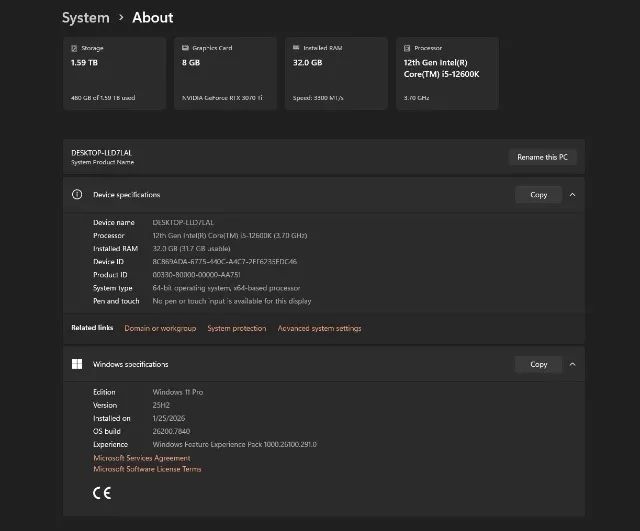Open the System protection link

[237, 328]
